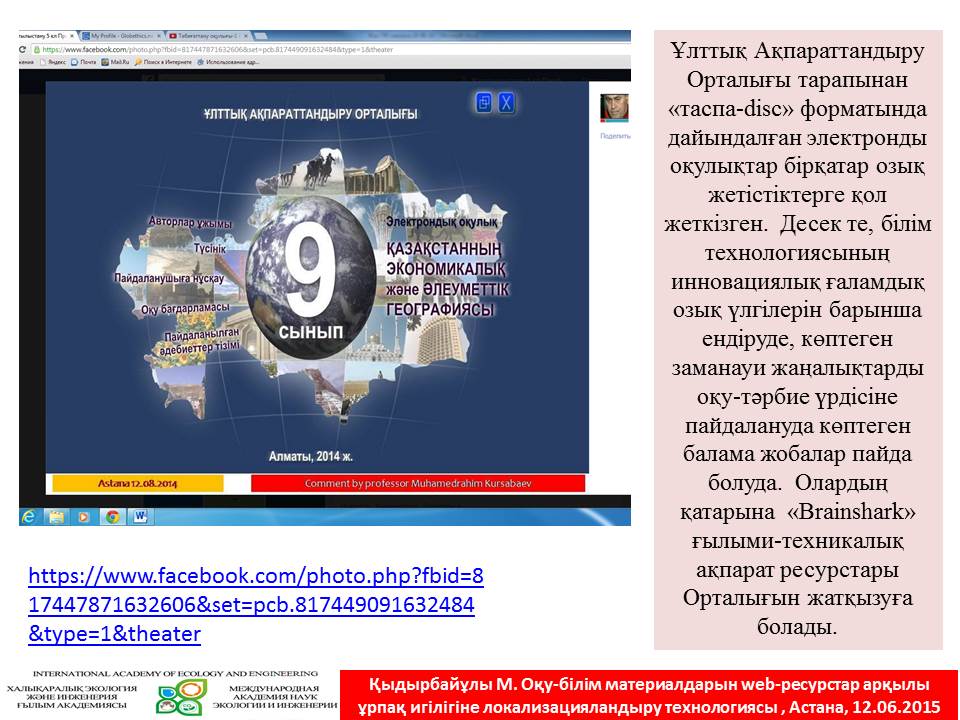Open the Яндекс bookmark
This screenshot has height=720, width=960.
[x=53, y=62]
